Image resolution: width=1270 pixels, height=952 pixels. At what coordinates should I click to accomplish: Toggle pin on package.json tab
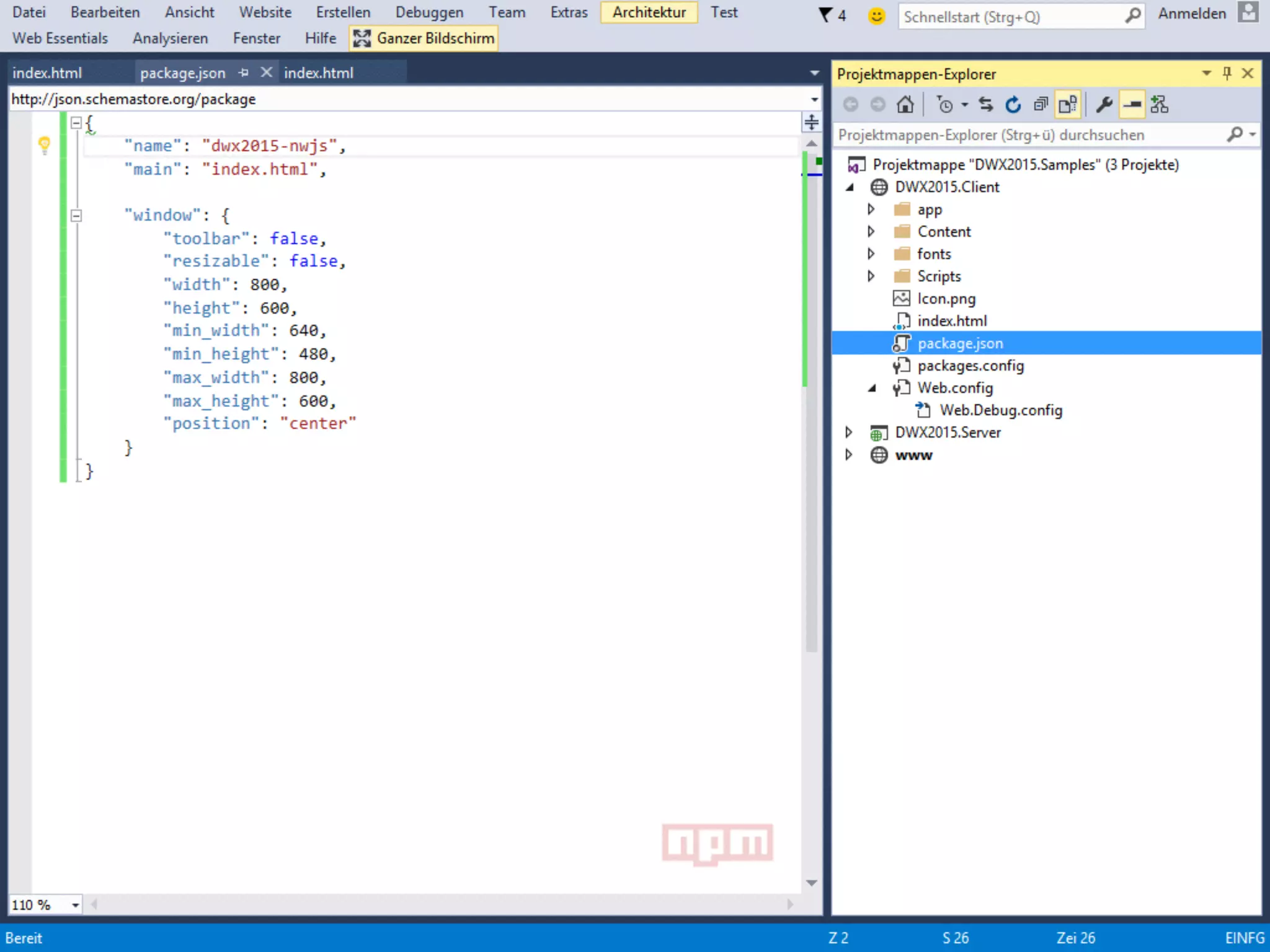pyautogui.click(x=243, y=73)
